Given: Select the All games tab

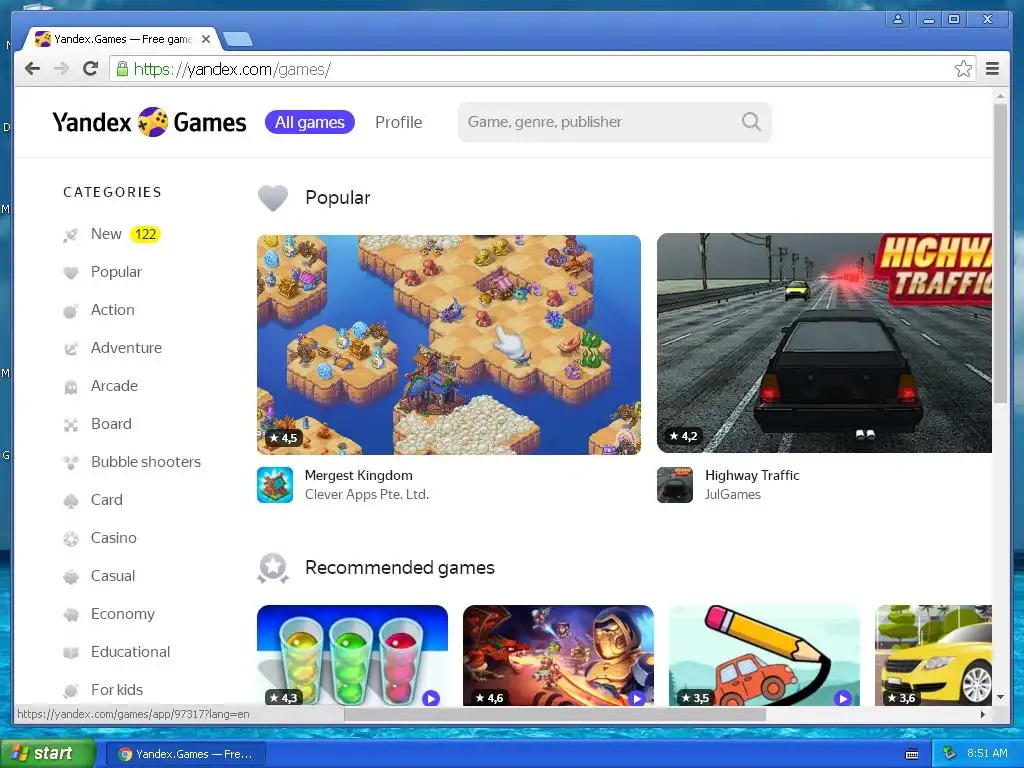Looking at the screenshot, I should [x=310, y=122].
